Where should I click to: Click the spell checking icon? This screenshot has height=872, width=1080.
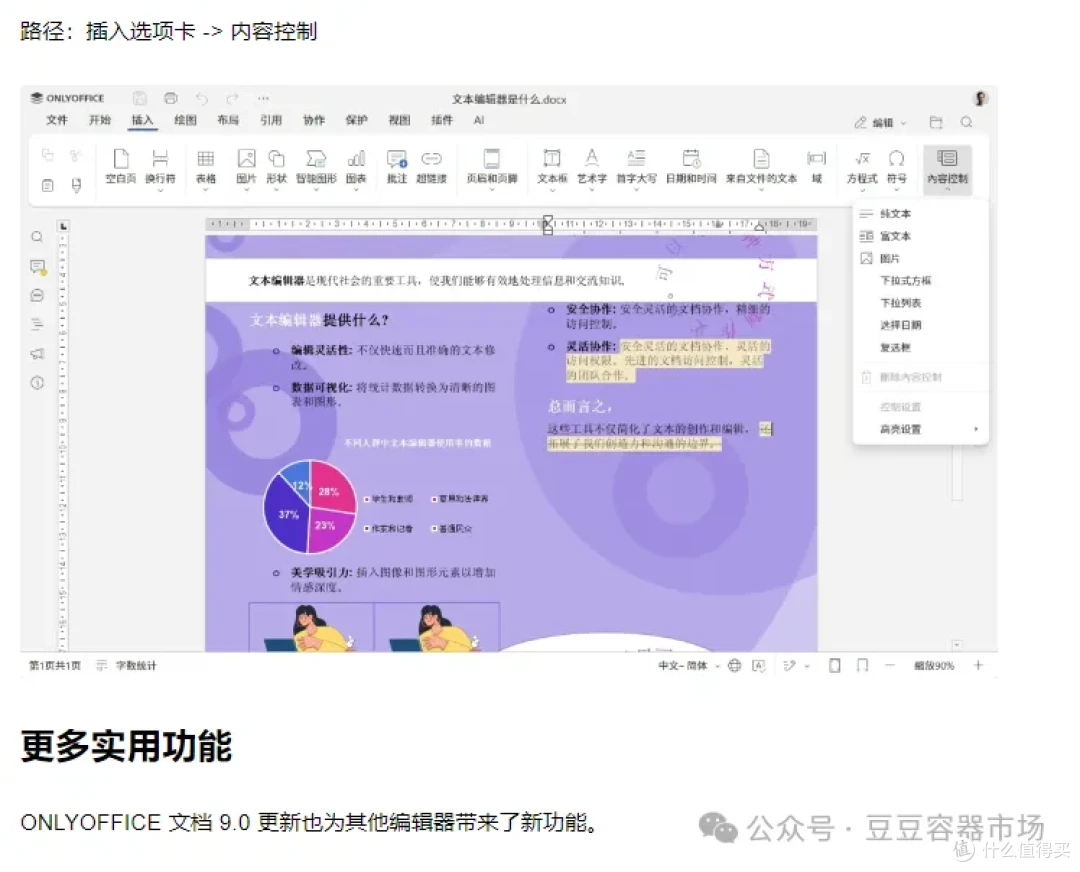758,665
